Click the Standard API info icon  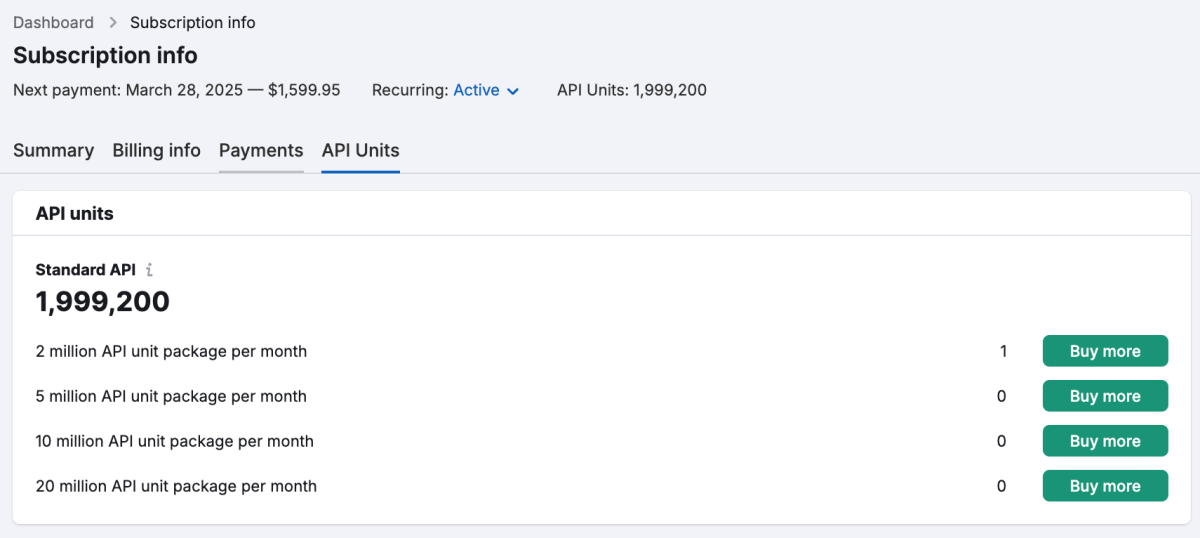149,270
